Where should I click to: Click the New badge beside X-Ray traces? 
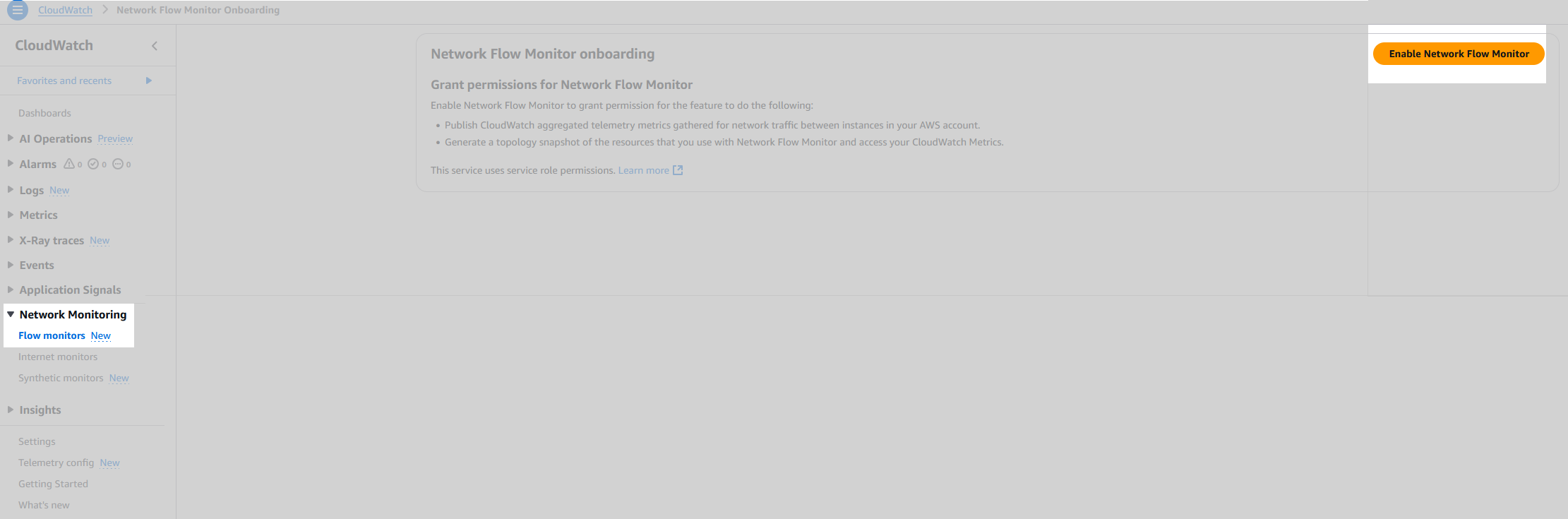(100, 241)
